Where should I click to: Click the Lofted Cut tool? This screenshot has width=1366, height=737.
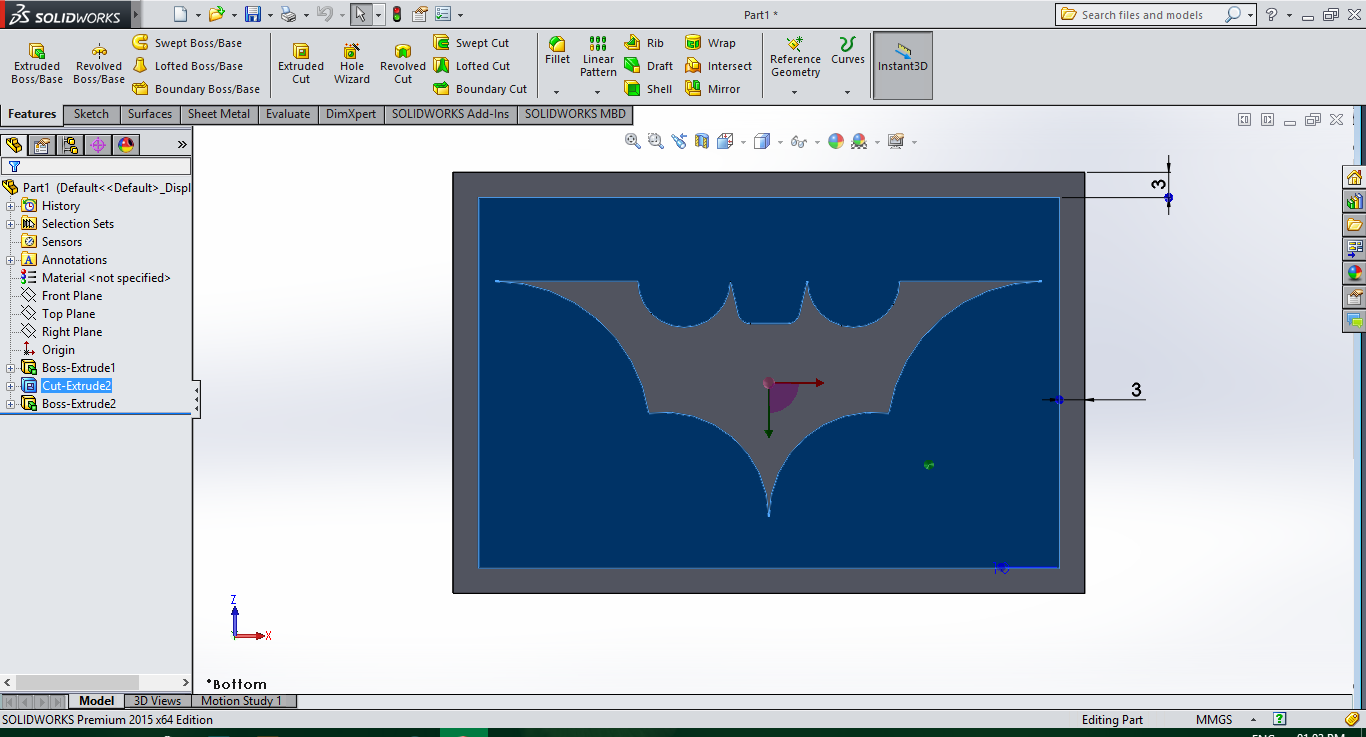click(471, 66)
